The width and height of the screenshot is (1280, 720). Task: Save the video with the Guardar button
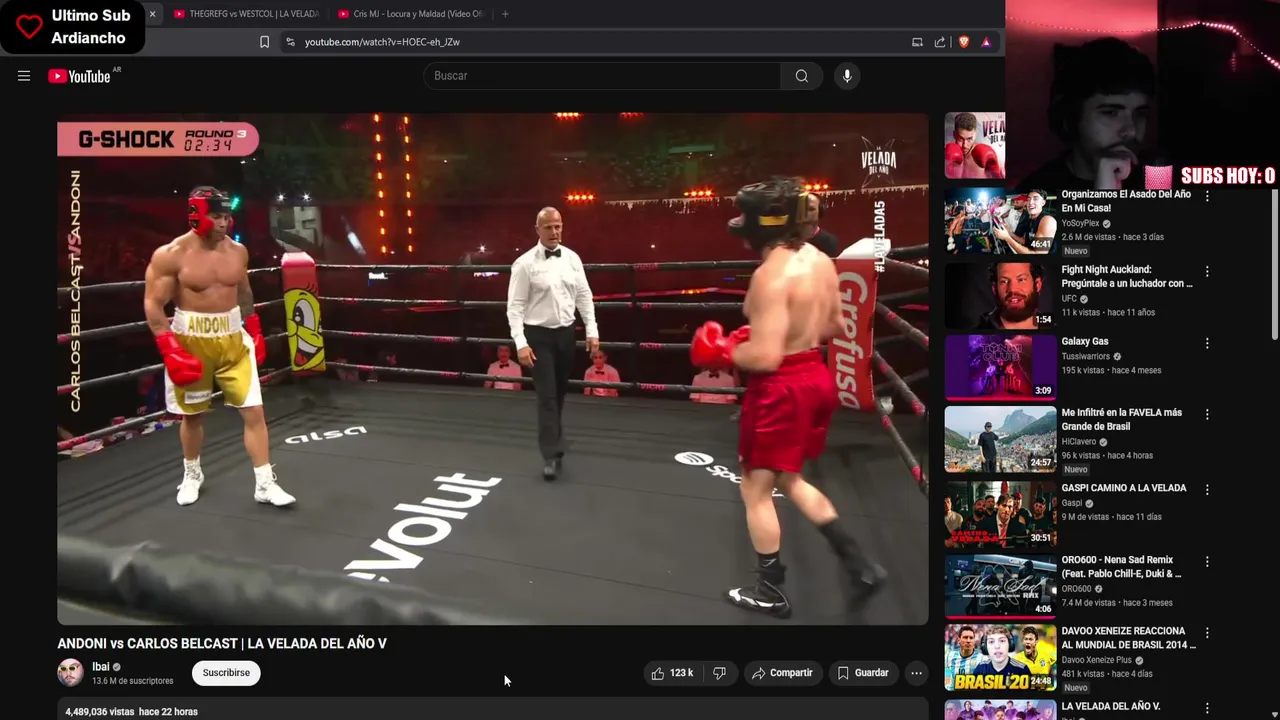(863, 673)
